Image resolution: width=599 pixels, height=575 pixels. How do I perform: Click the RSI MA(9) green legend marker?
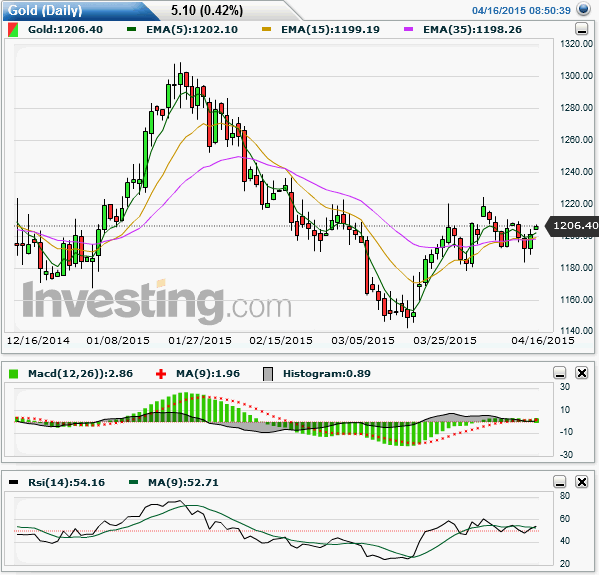point(133,482)
